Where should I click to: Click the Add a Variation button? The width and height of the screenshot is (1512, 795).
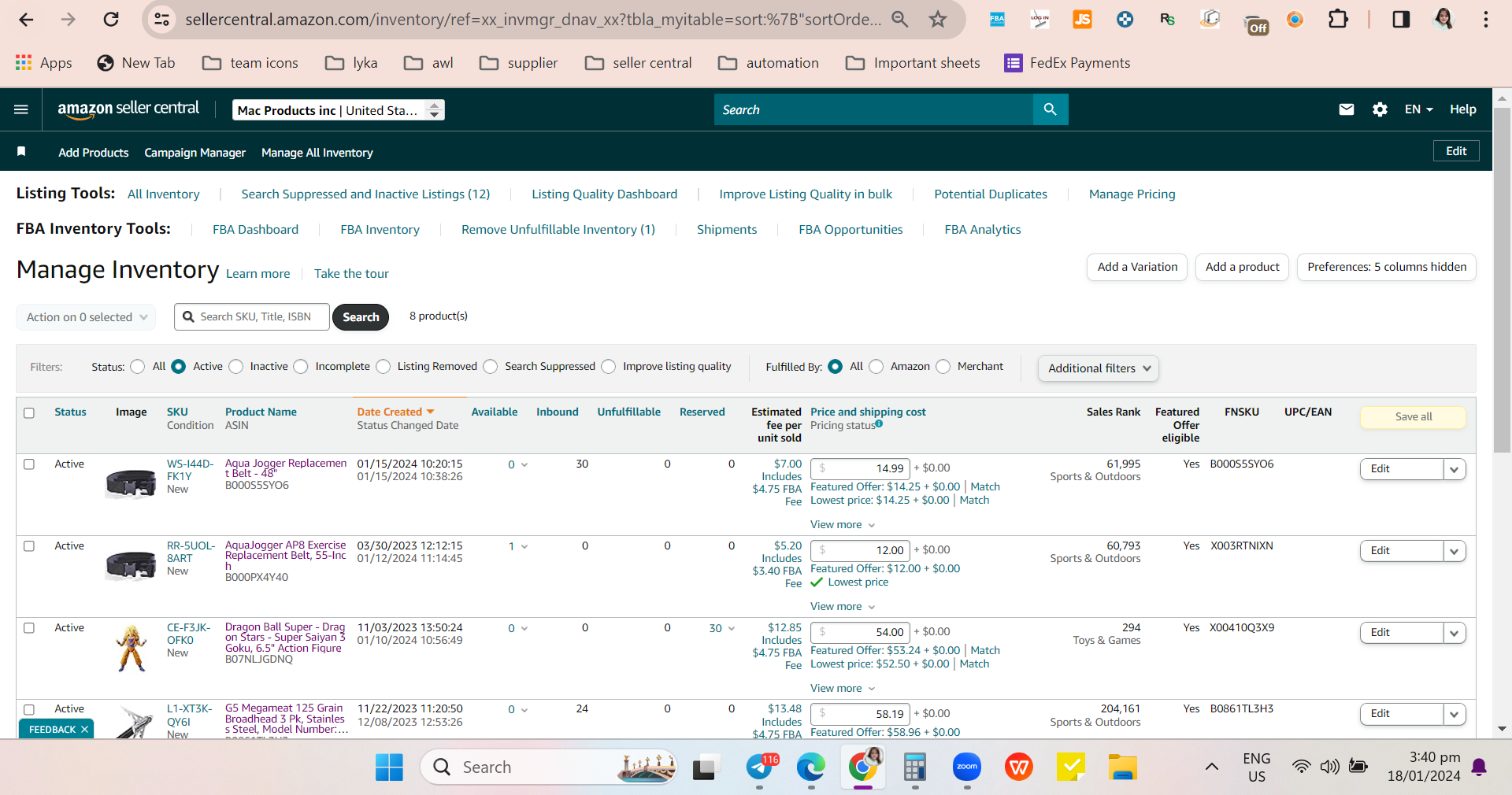pyautogui.click(x=1137, y=267)
